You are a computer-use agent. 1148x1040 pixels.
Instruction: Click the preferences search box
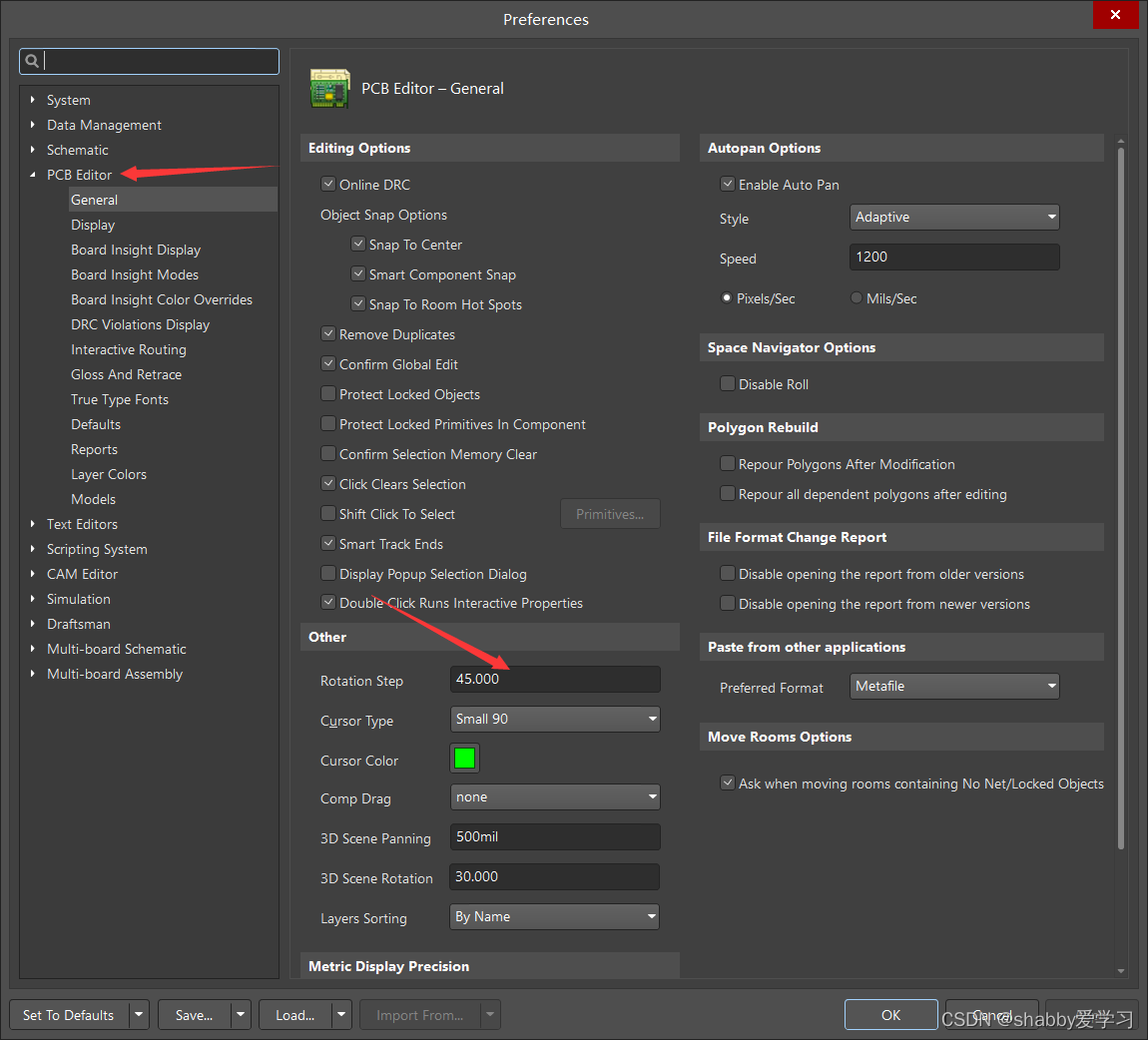tap(150, 61)
